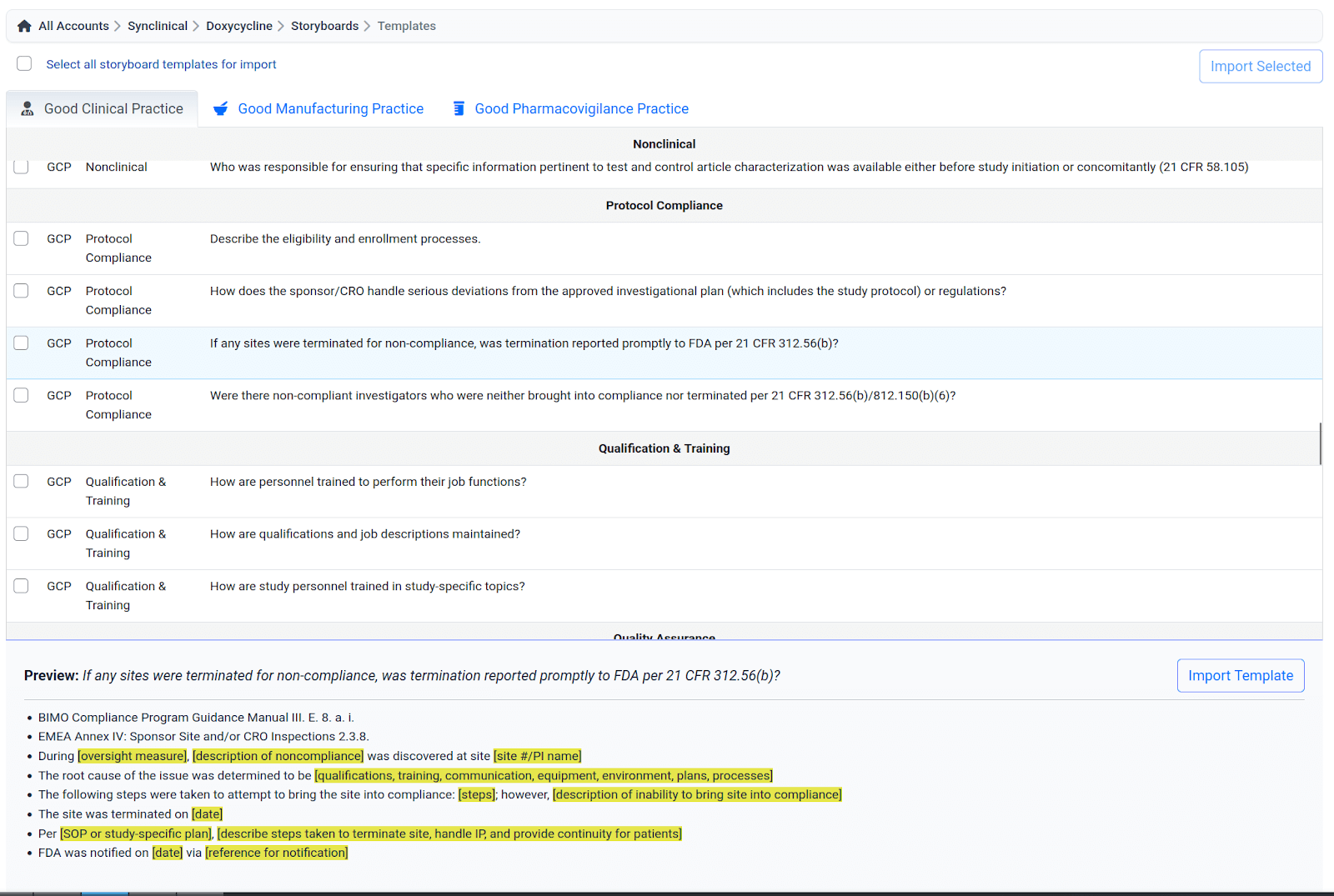
Task: Check the Select all storyboard templates checkbox
Action: (24, 64)
